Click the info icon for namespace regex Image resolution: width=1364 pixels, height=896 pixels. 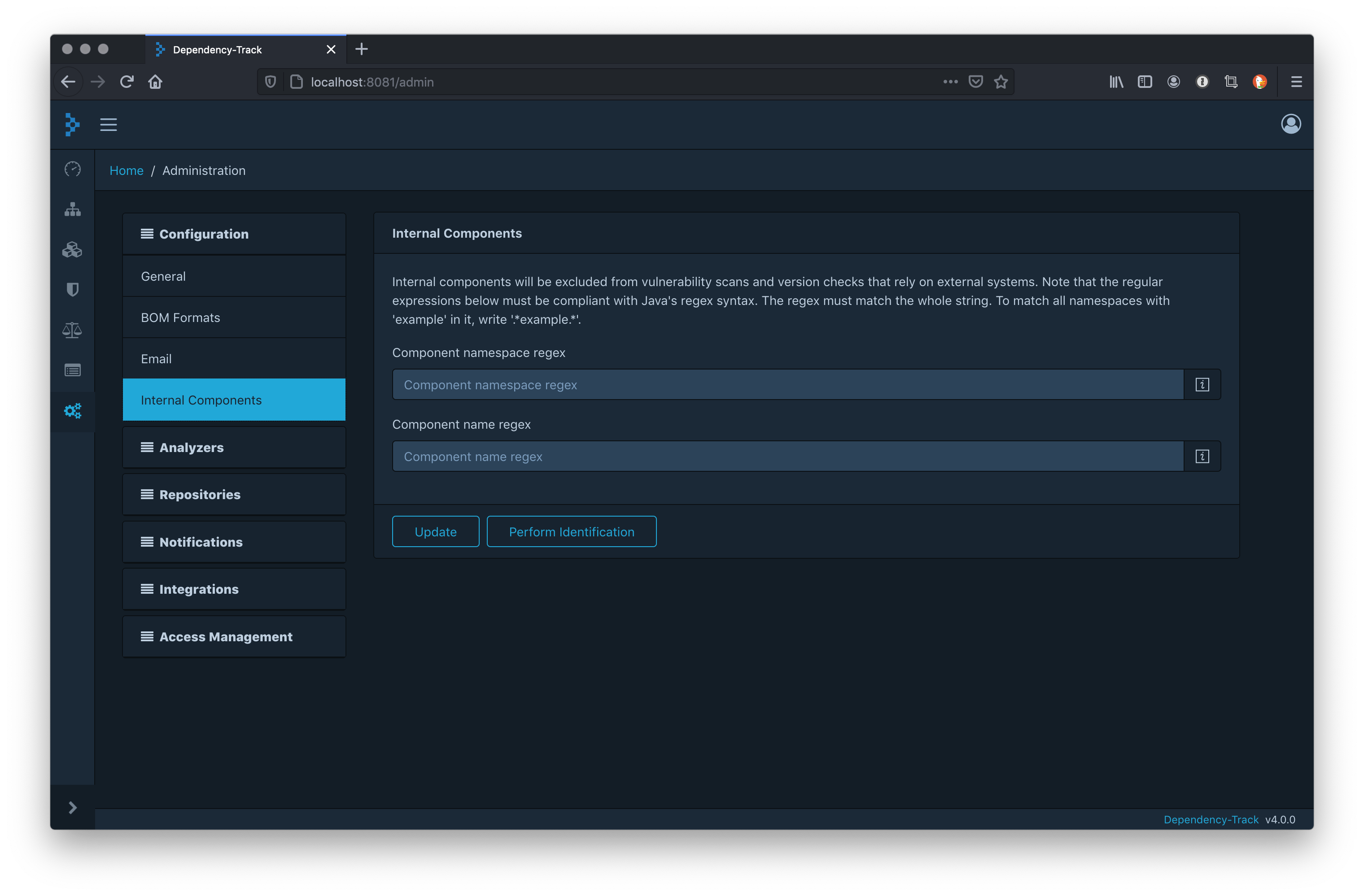coord(1202,384)
